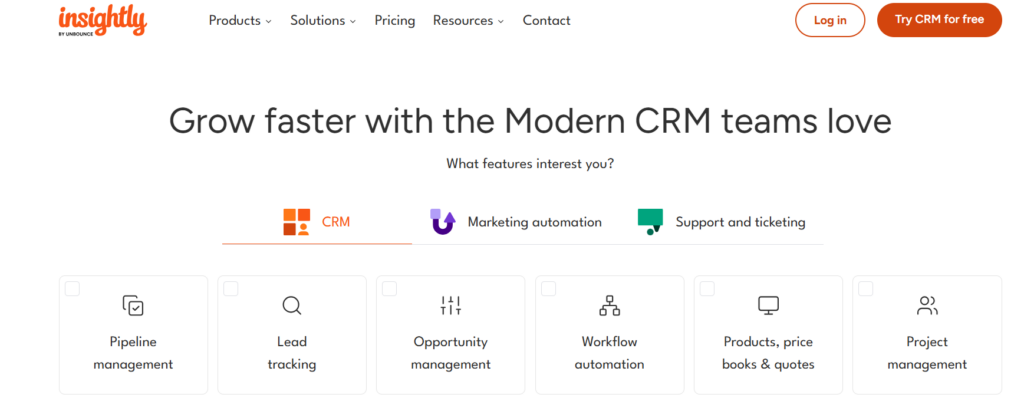This screenshot has width=1024, height=414.
Task: Tick the Lead tracking checkbox
Action: pos(231,289)
